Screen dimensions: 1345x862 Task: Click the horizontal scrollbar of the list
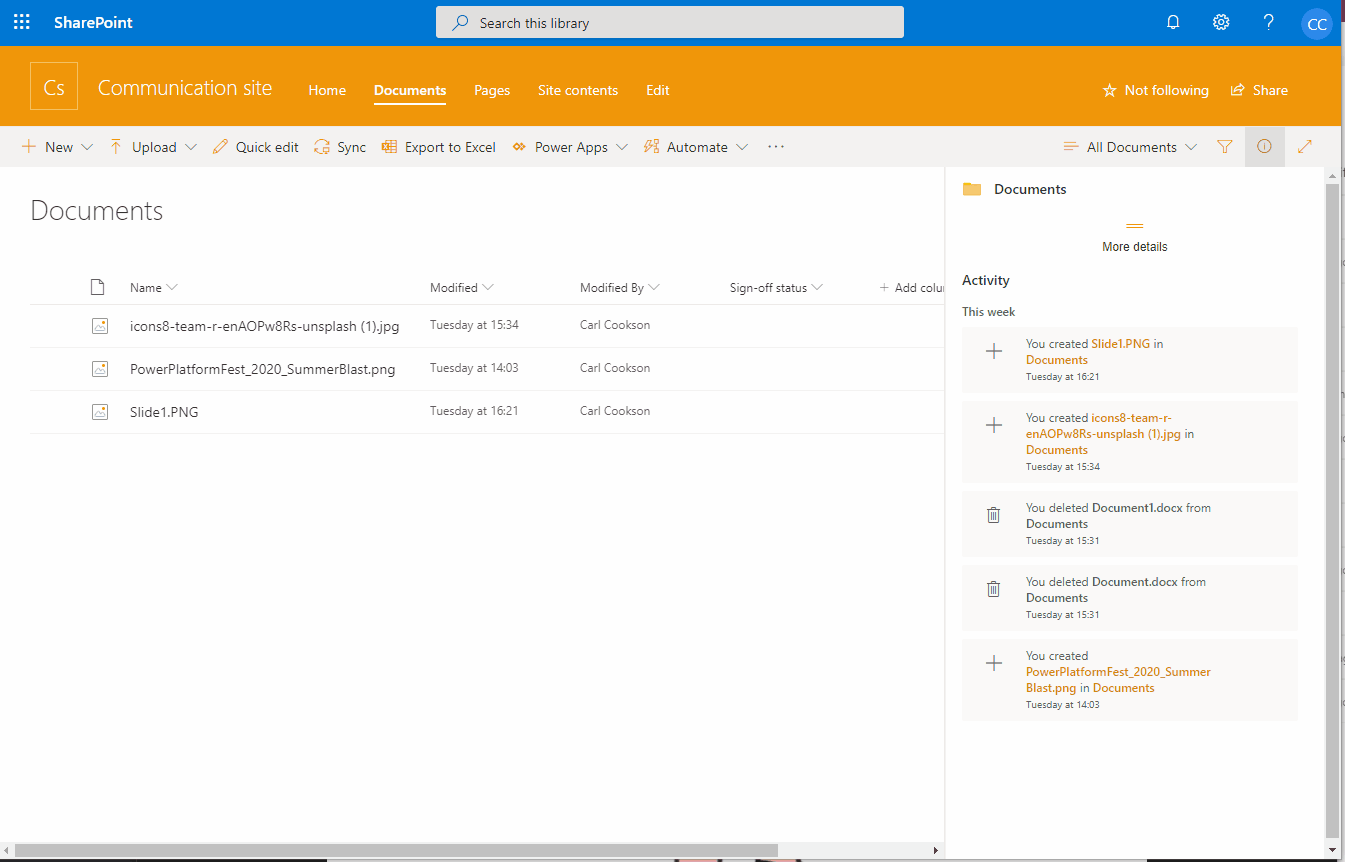pyautogui.click(x=396, y=850)
